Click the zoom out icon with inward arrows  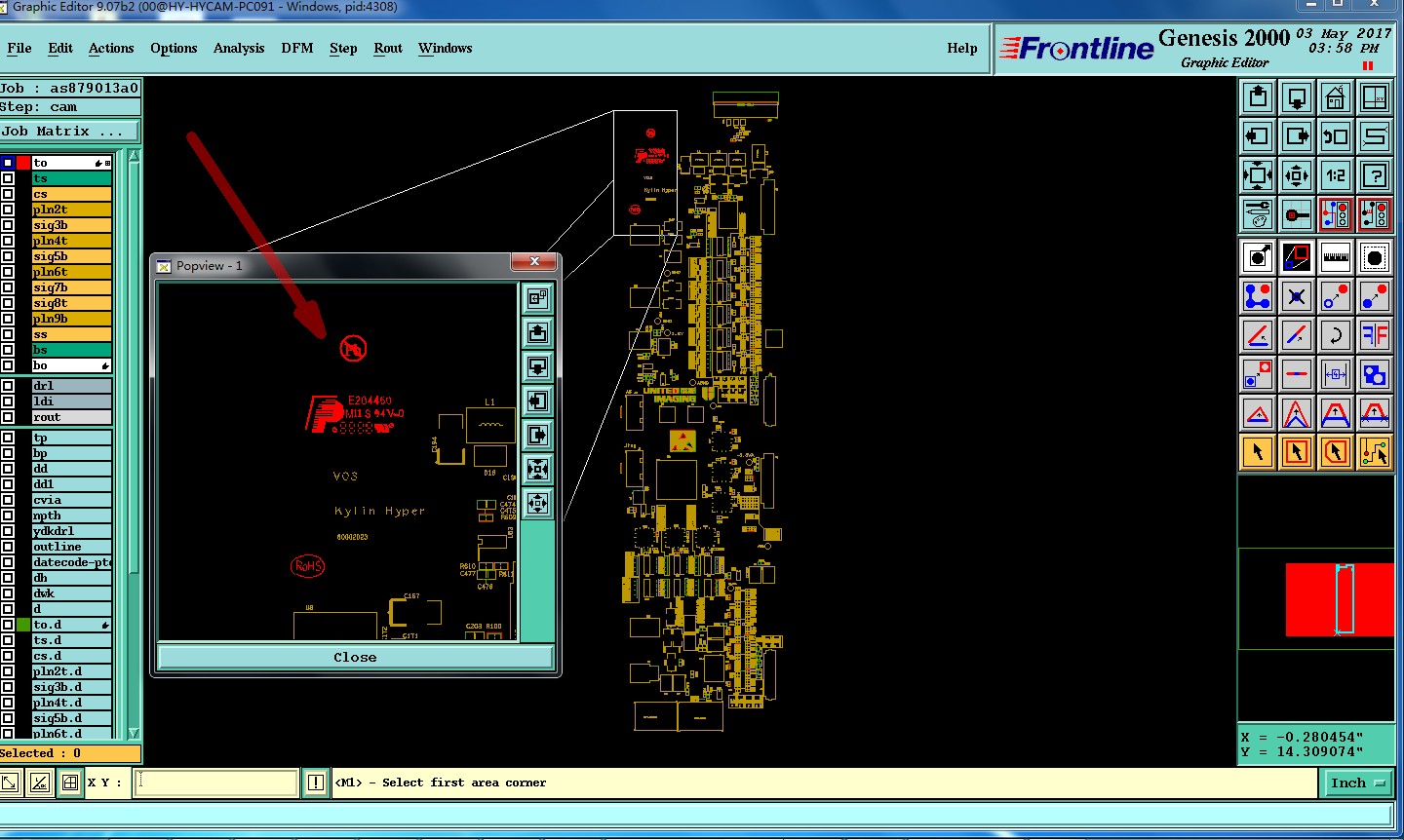click(x=1297, y=175)
